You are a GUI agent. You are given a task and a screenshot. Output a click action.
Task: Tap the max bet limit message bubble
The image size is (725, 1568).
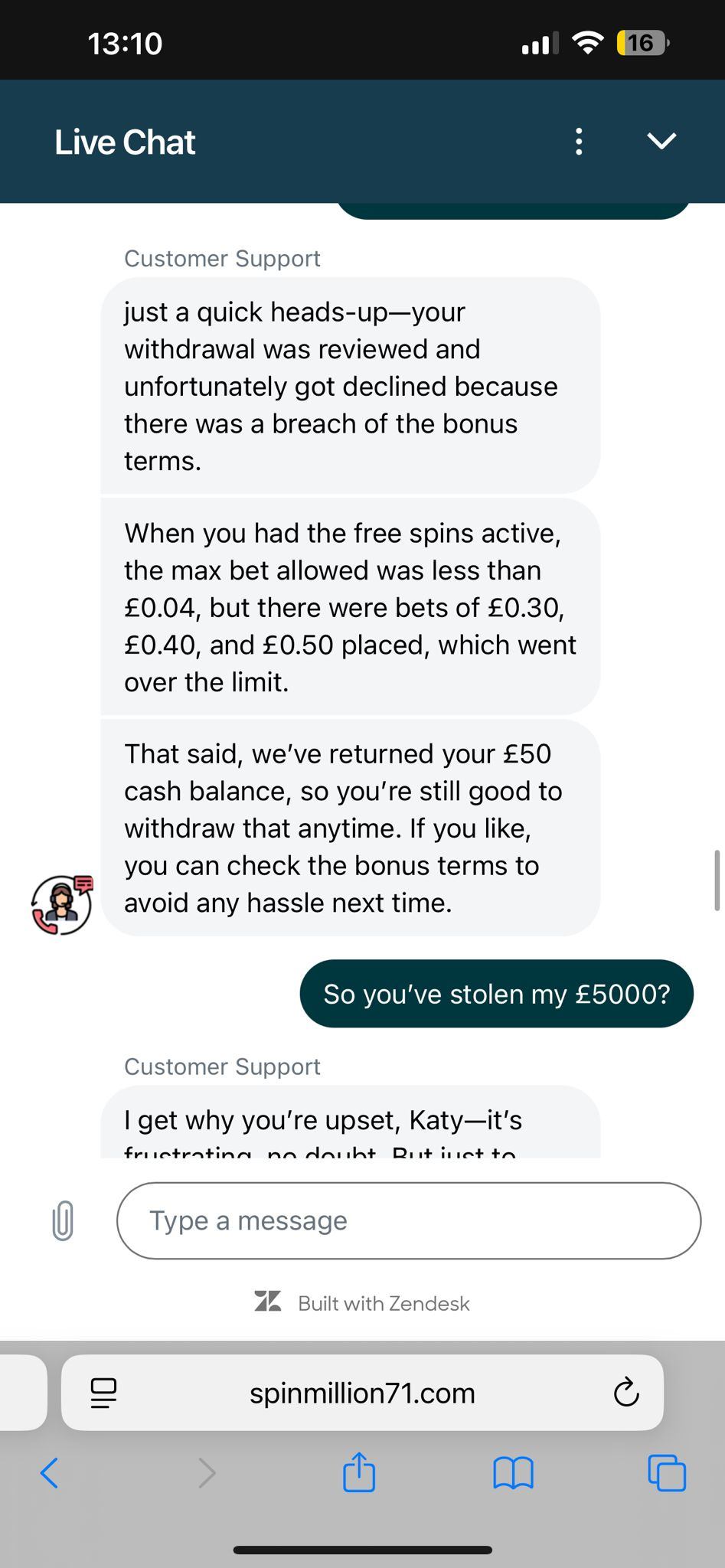click(x=350, y=607)
